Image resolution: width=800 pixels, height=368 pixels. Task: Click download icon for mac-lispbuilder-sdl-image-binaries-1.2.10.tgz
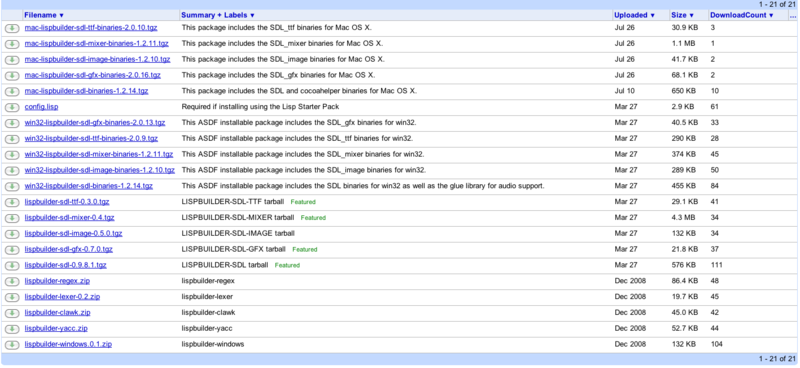click(x=11, y=59)
